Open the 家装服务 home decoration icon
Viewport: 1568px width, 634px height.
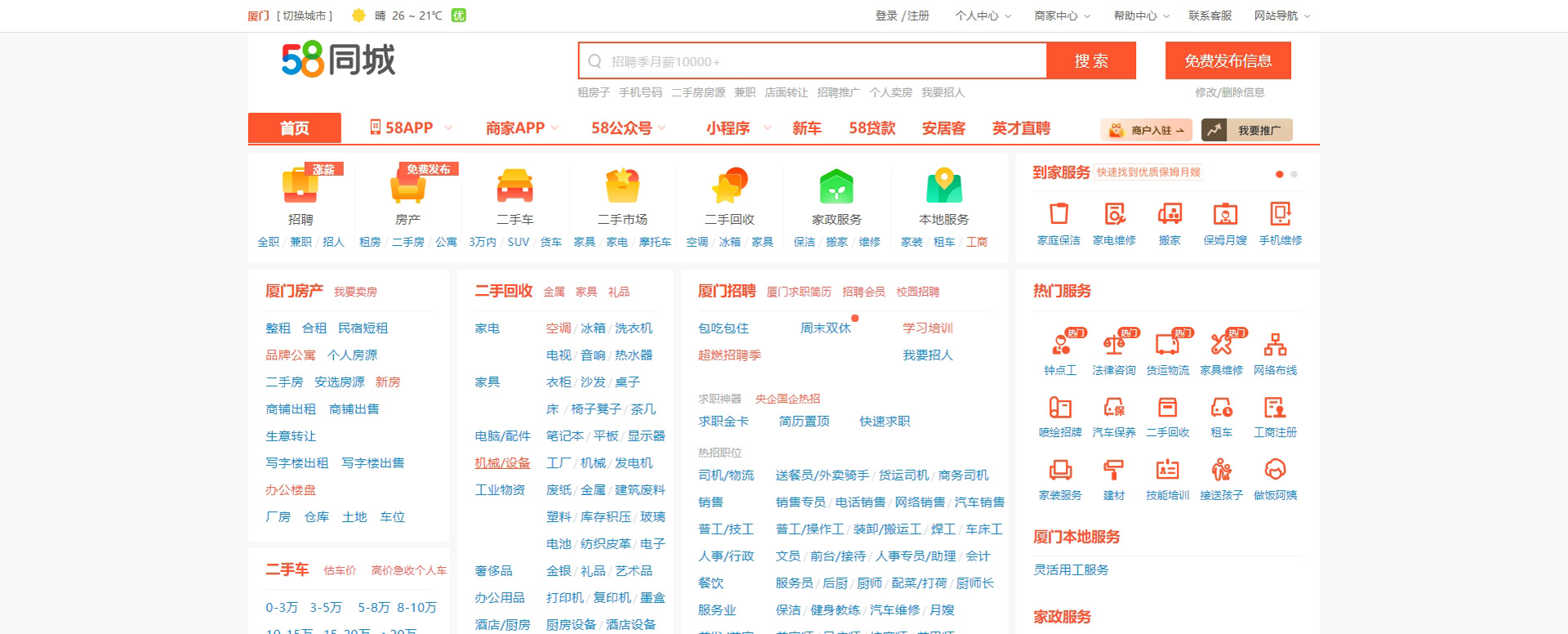[1060, 470]
